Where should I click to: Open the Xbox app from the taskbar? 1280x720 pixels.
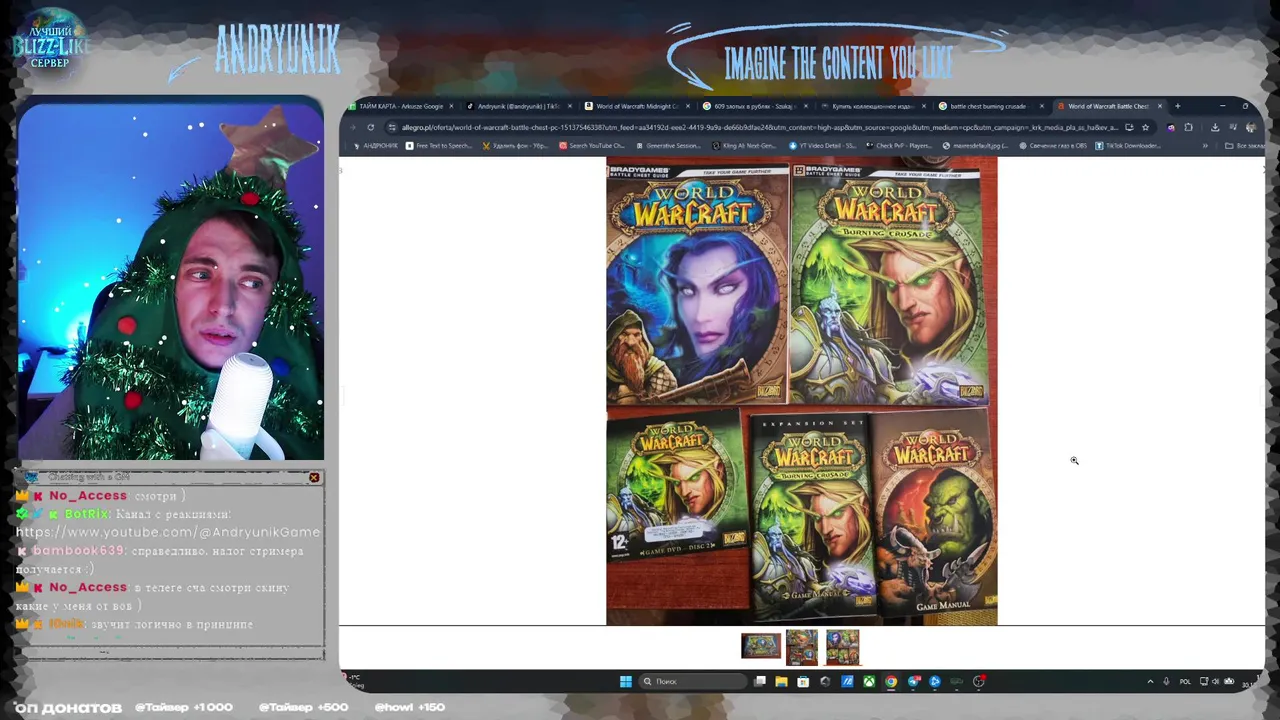(x=869, y=681)
